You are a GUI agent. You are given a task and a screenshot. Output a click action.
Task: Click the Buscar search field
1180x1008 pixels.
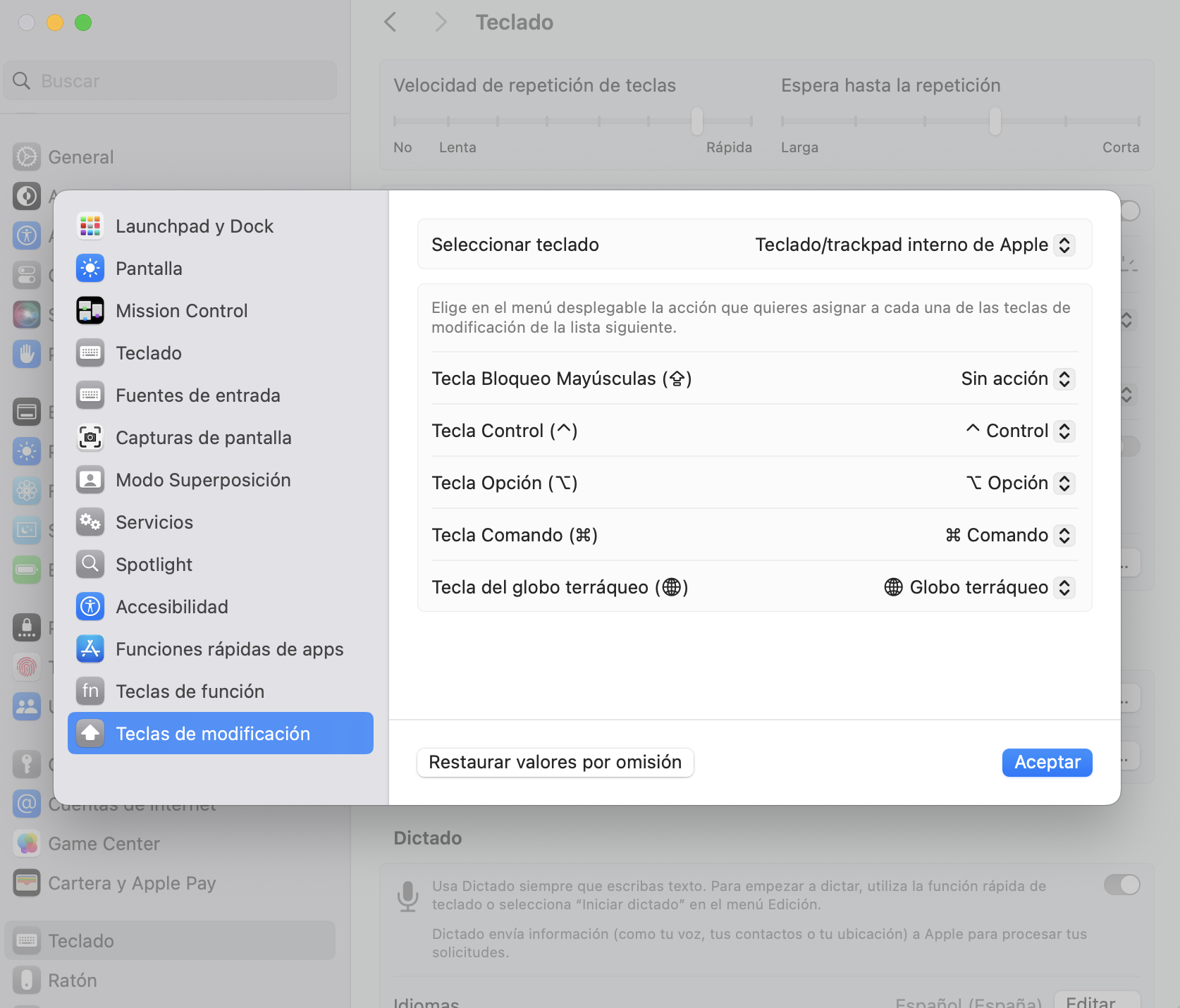[171, 81]
